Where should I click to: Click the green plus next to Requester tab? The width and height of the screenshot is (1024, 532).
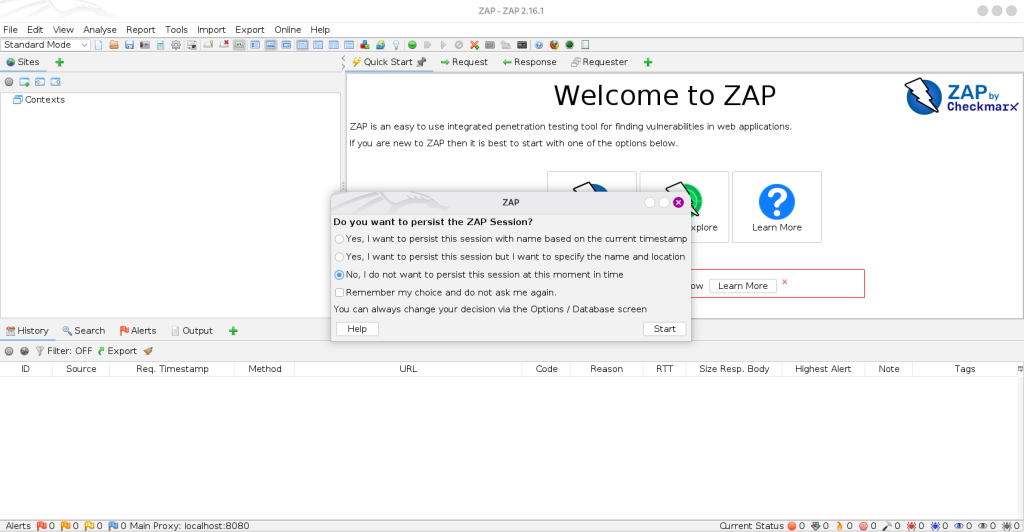(x=648, y=62)
